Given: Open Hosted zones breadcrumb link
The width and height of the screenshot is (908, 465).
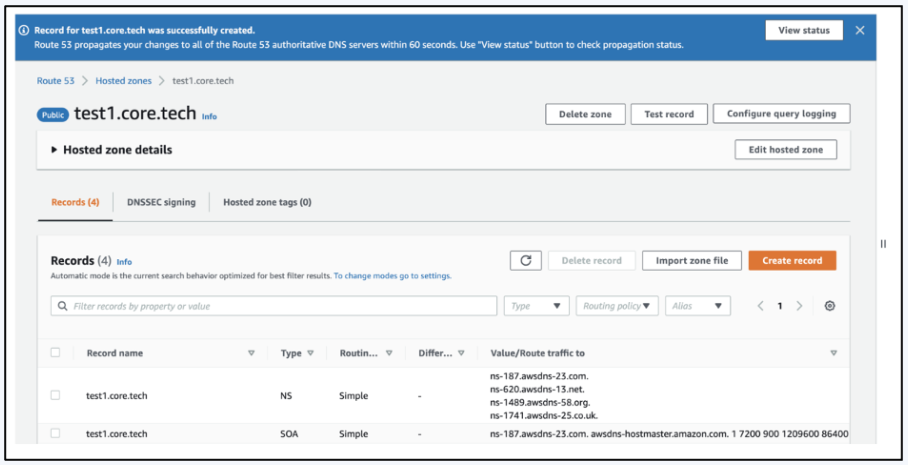Looking at the screenshot, I should (123, 80).
